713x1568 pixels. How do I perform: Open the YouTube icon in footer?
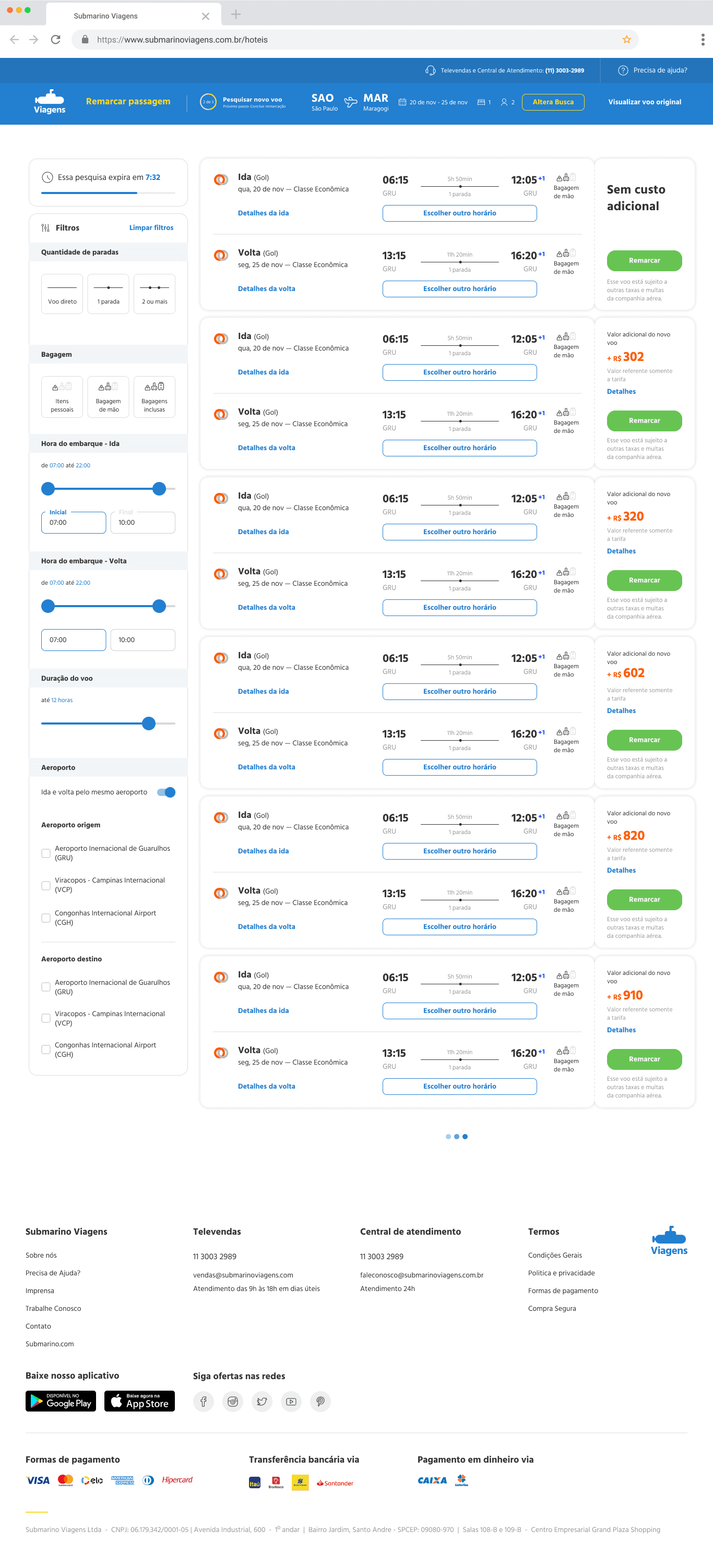click(291, 1401)
